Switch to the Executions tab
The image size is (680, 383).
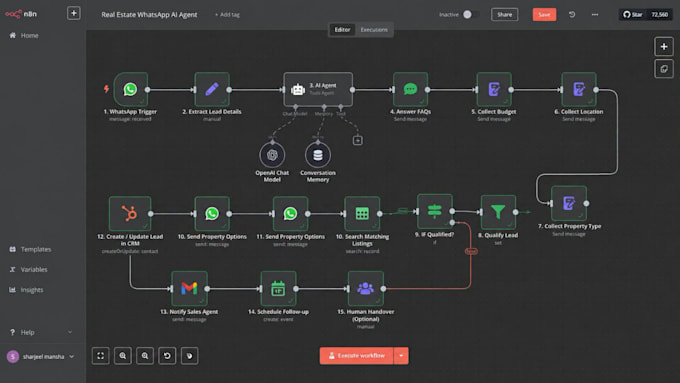374,29
